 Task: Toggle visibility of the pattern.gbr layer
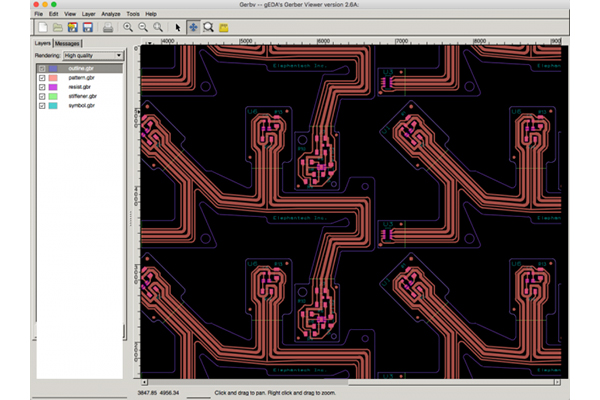click(41, 77)
